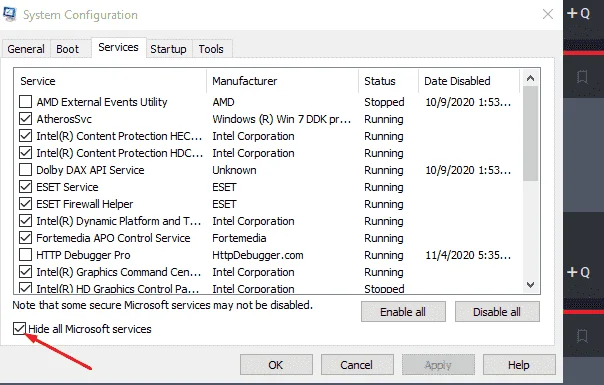Click the upper +Q icon in background window
This screenshot has height=385, width=604.
578,13
